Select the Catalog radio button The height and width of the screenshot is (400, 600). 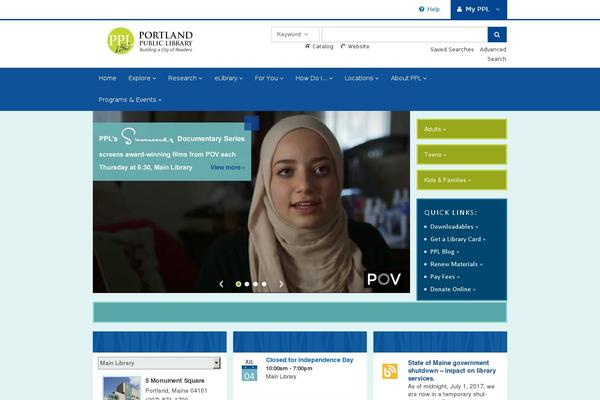click(x=307, y=46)
